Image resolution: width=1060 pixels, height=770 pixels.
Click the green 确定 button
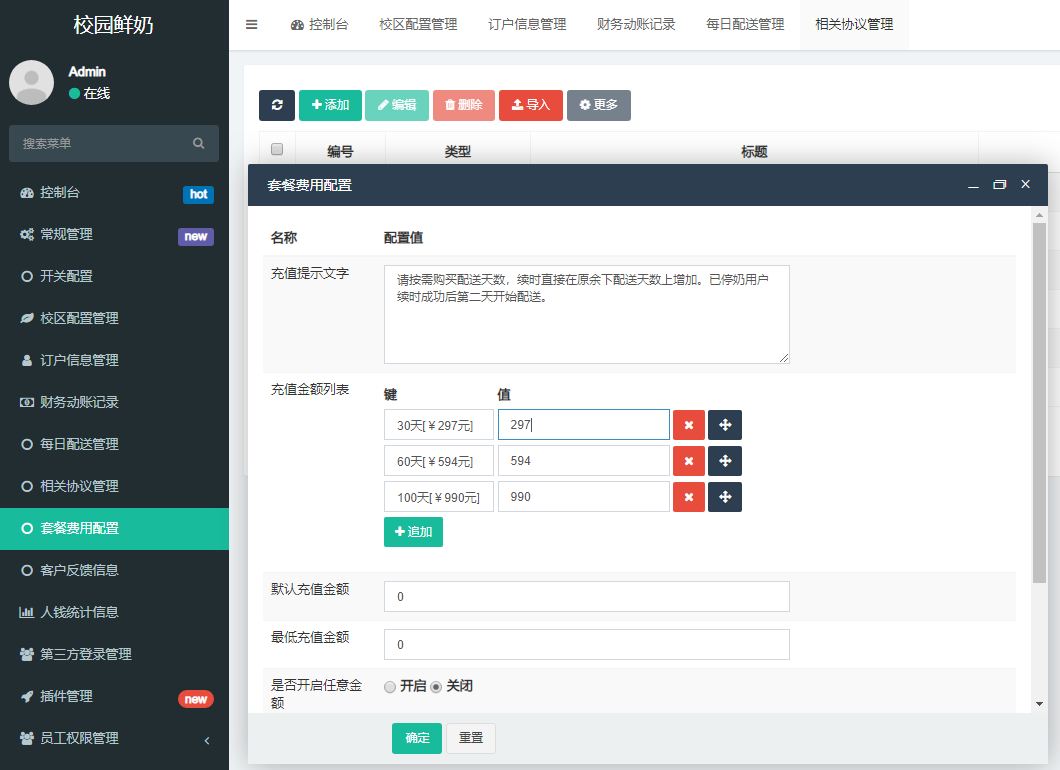[x=416, y=738]
